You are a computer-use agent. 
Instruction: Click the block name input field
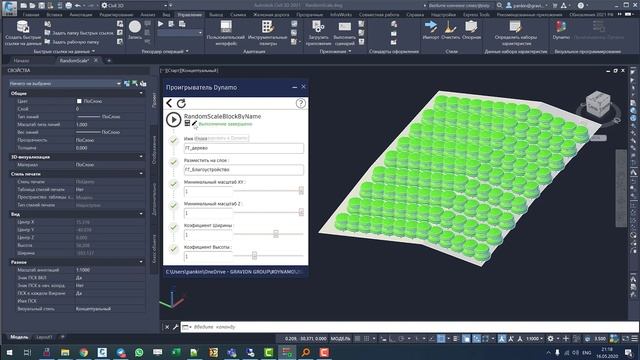(244, 148)
